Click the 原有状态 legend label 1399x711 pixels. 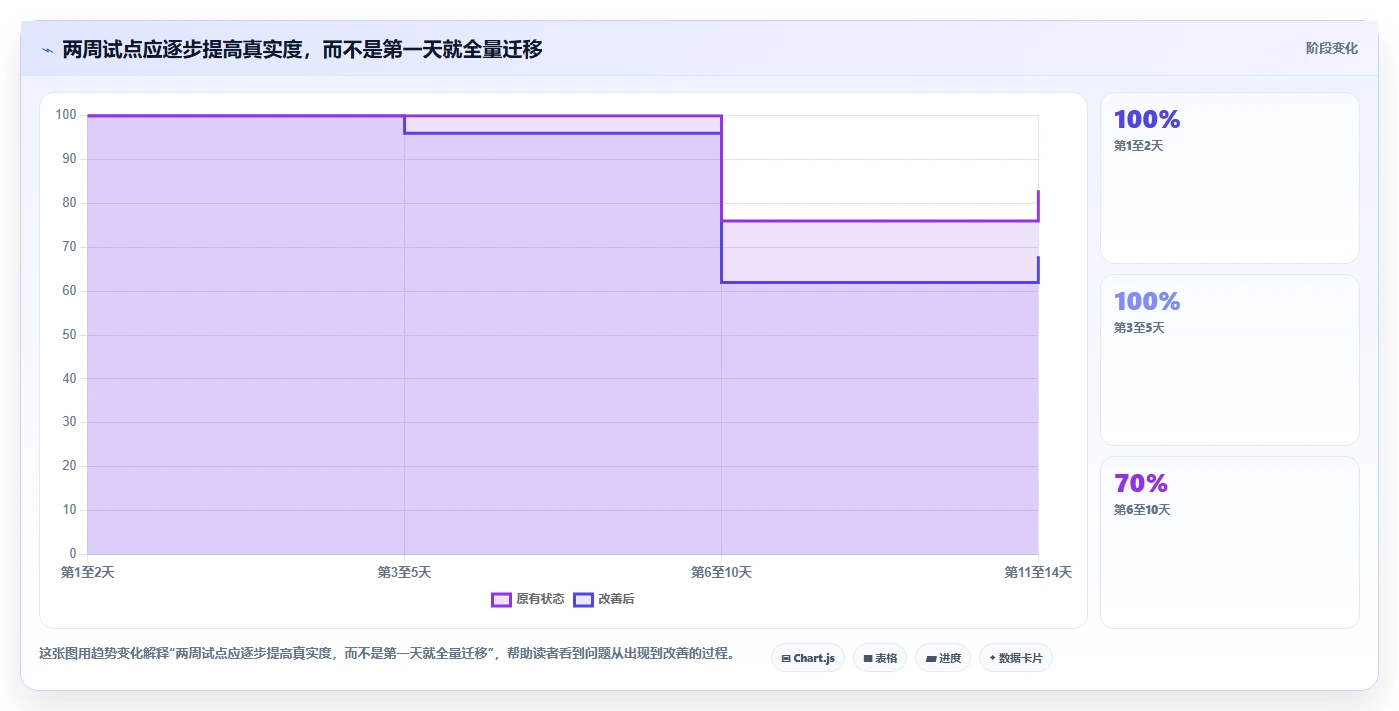point(540,599)
